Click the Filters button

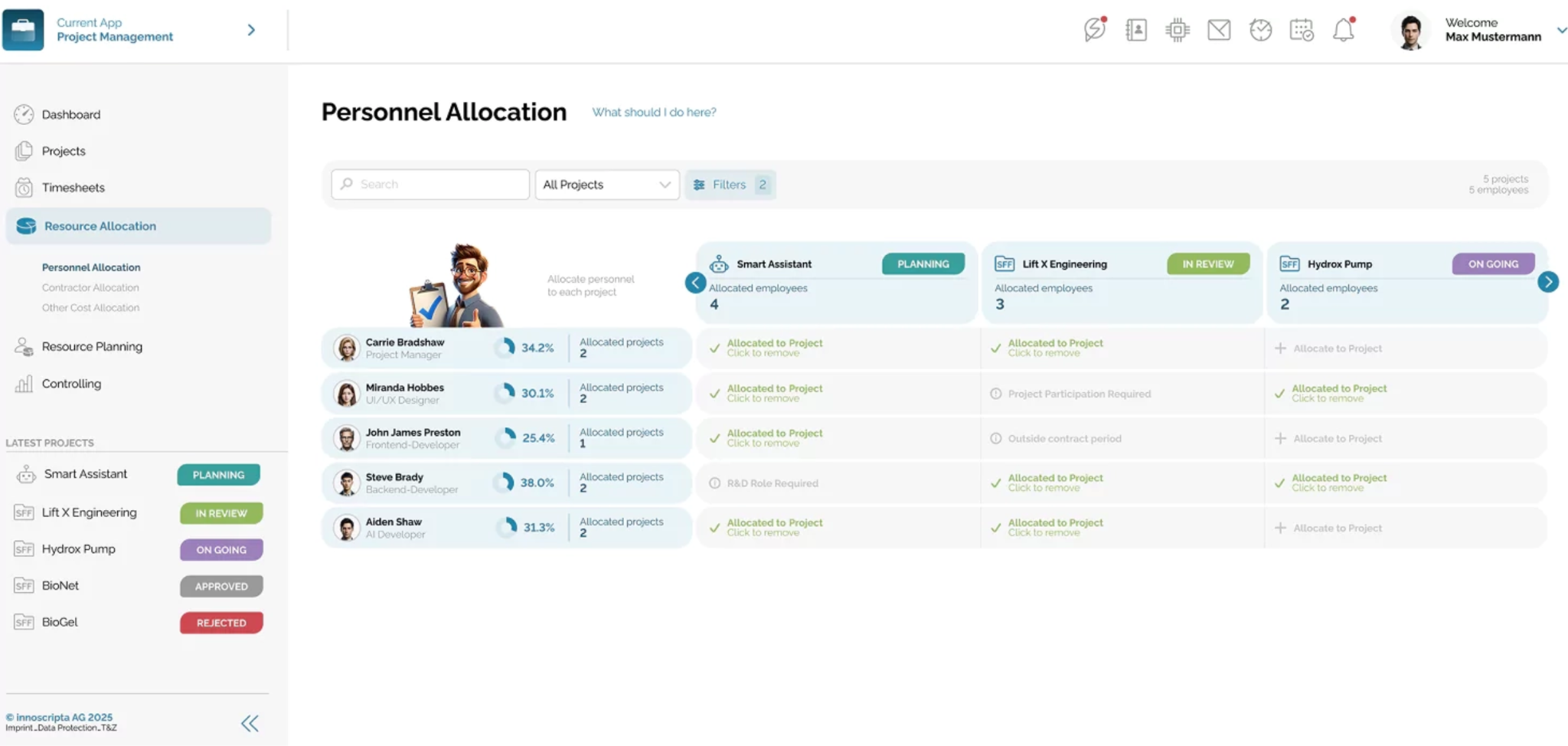click(x=730, y=185)
